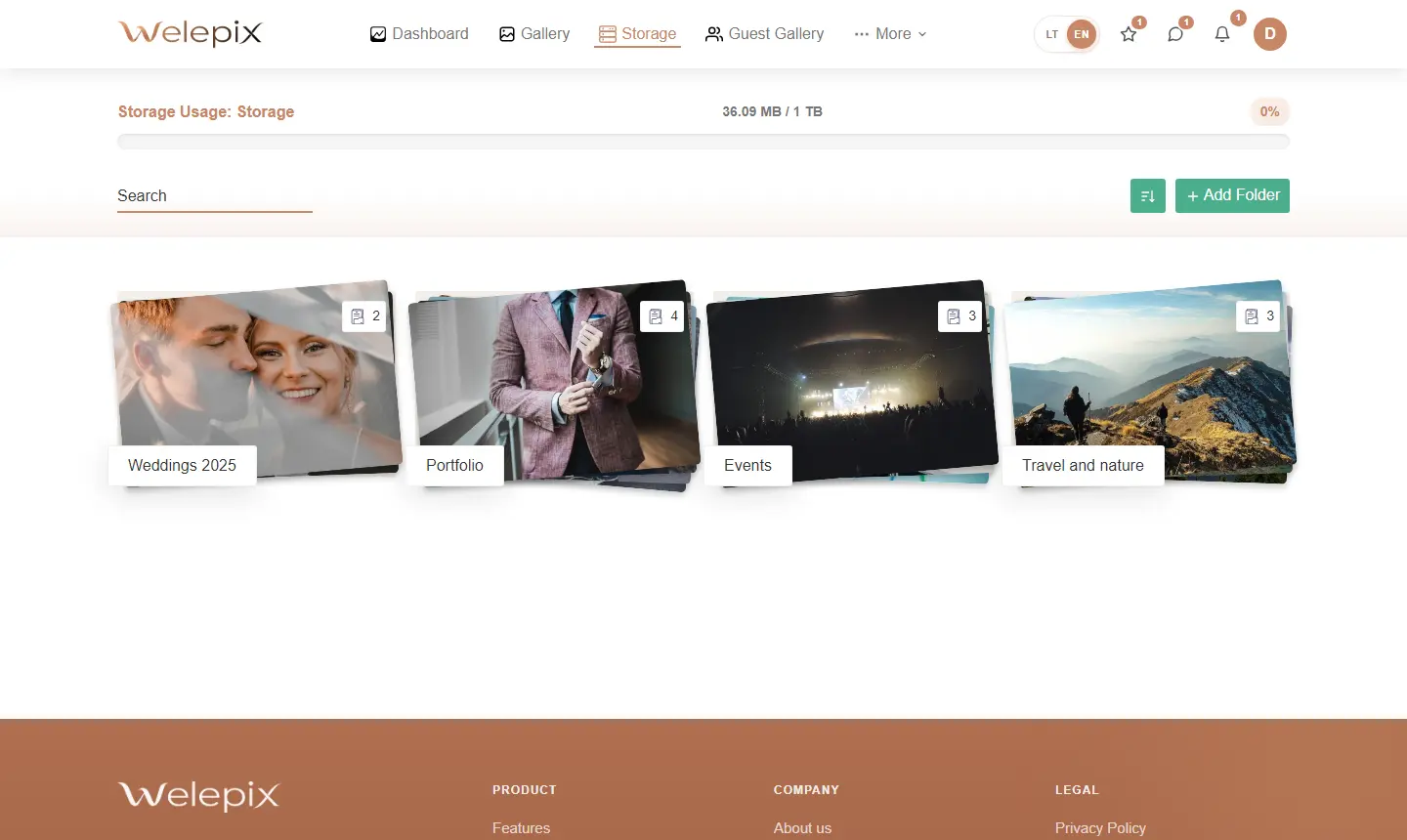Click file count badge on Events folder

click(960, 316)
